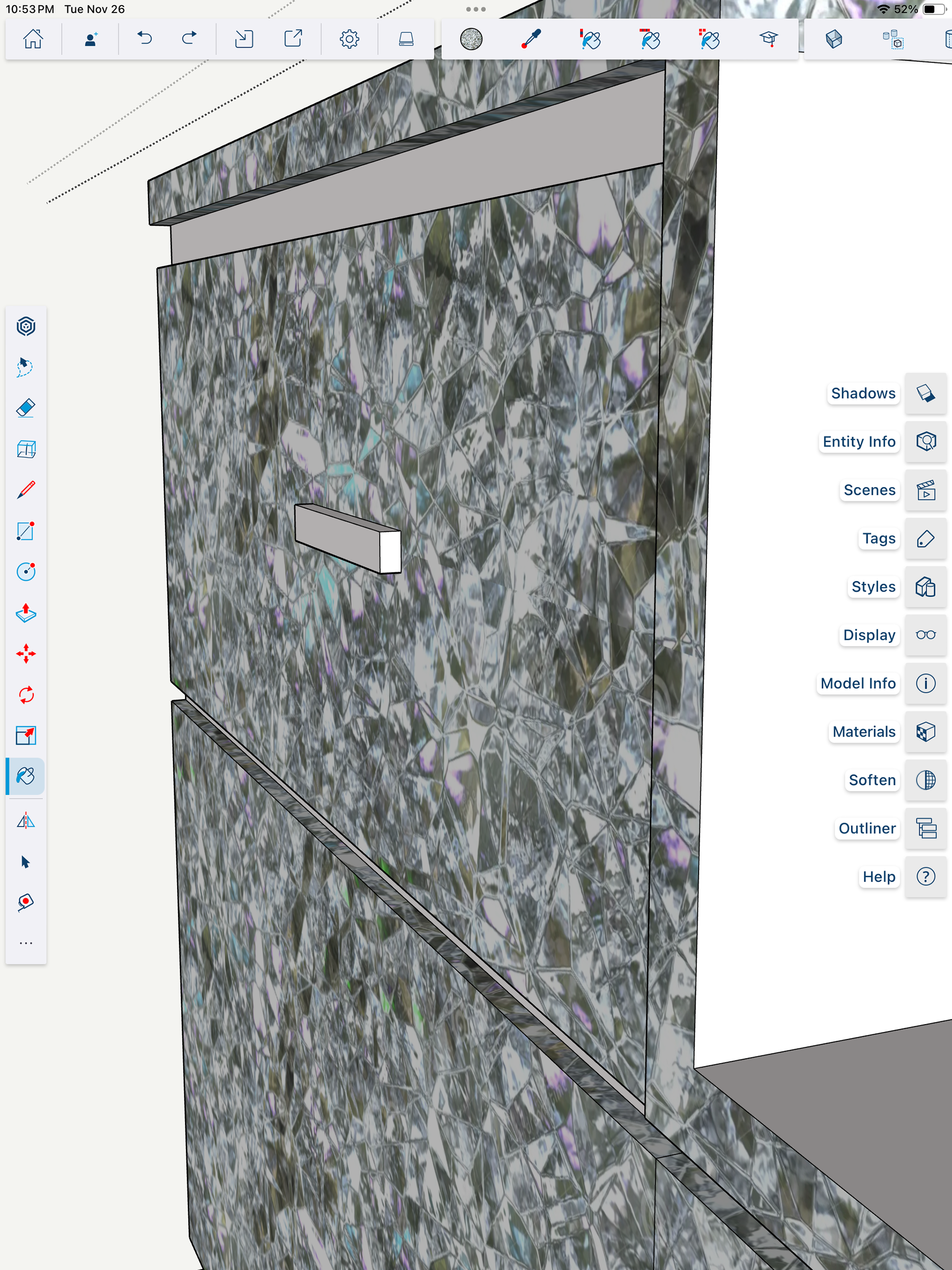
Task: Expand more tools via ellipsis button
Action: 26,943
